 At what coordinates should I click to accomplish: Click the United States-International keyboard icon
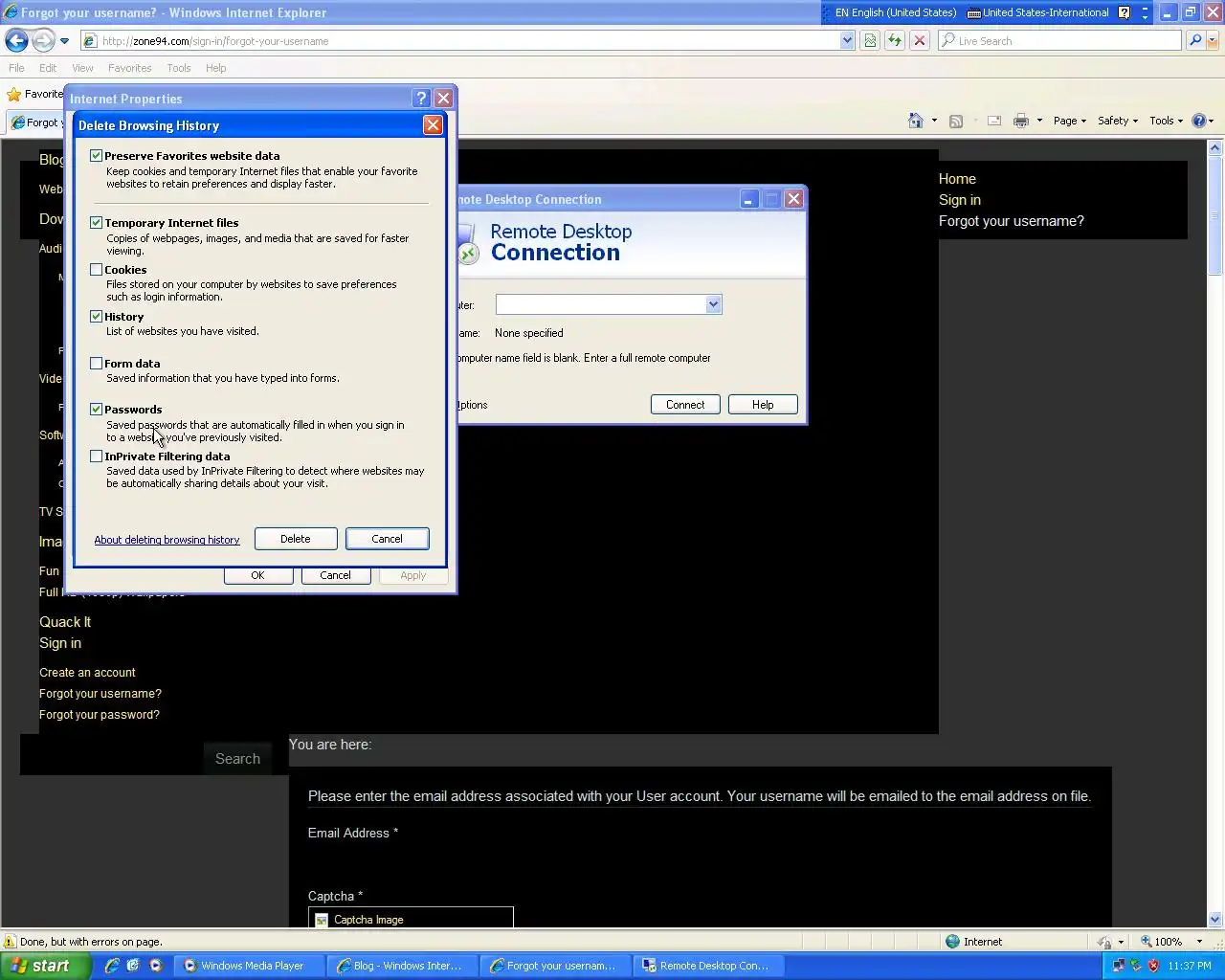coord(974,12)
